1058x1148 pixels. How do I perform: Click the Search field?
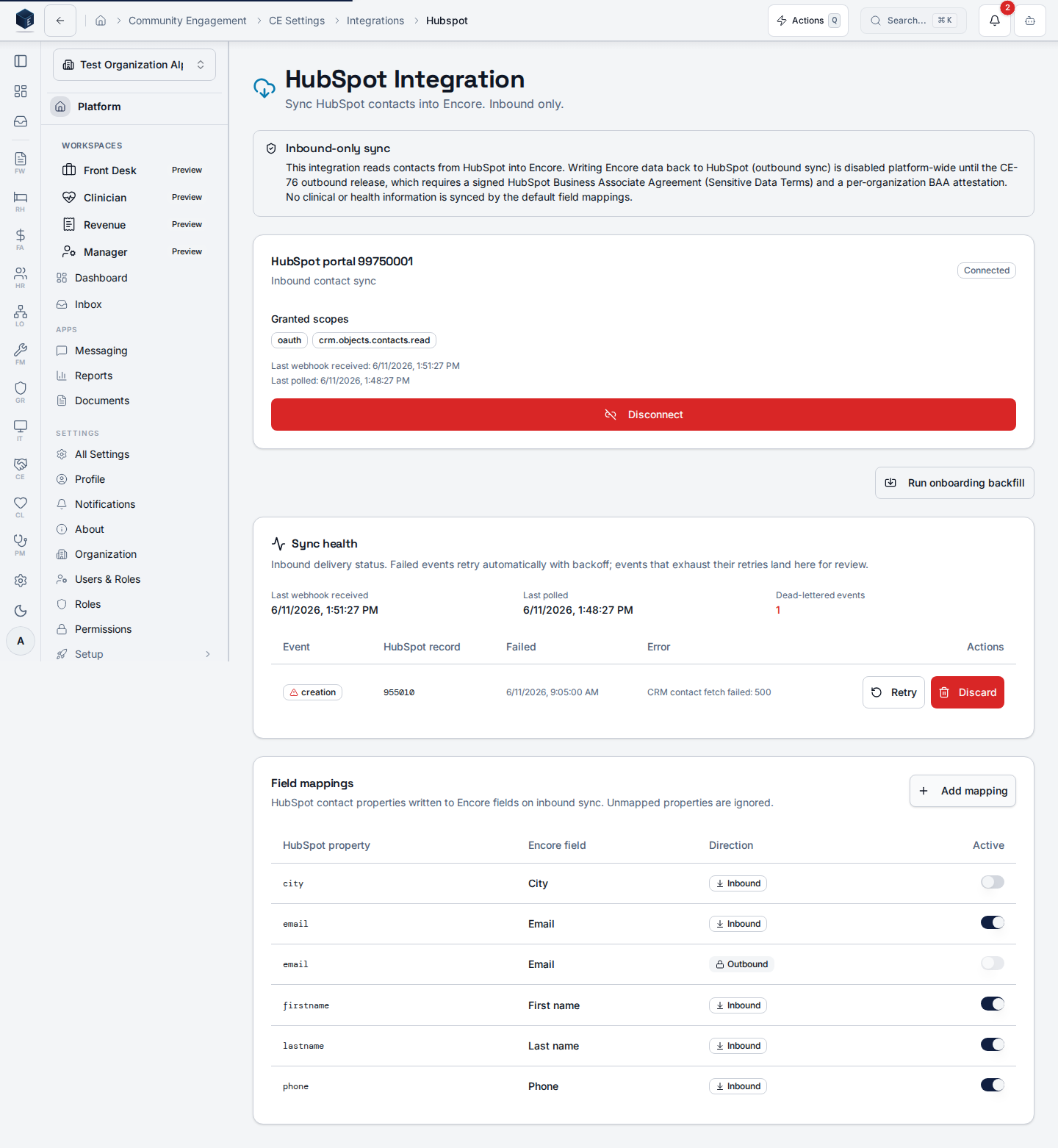tap(913, 21)
